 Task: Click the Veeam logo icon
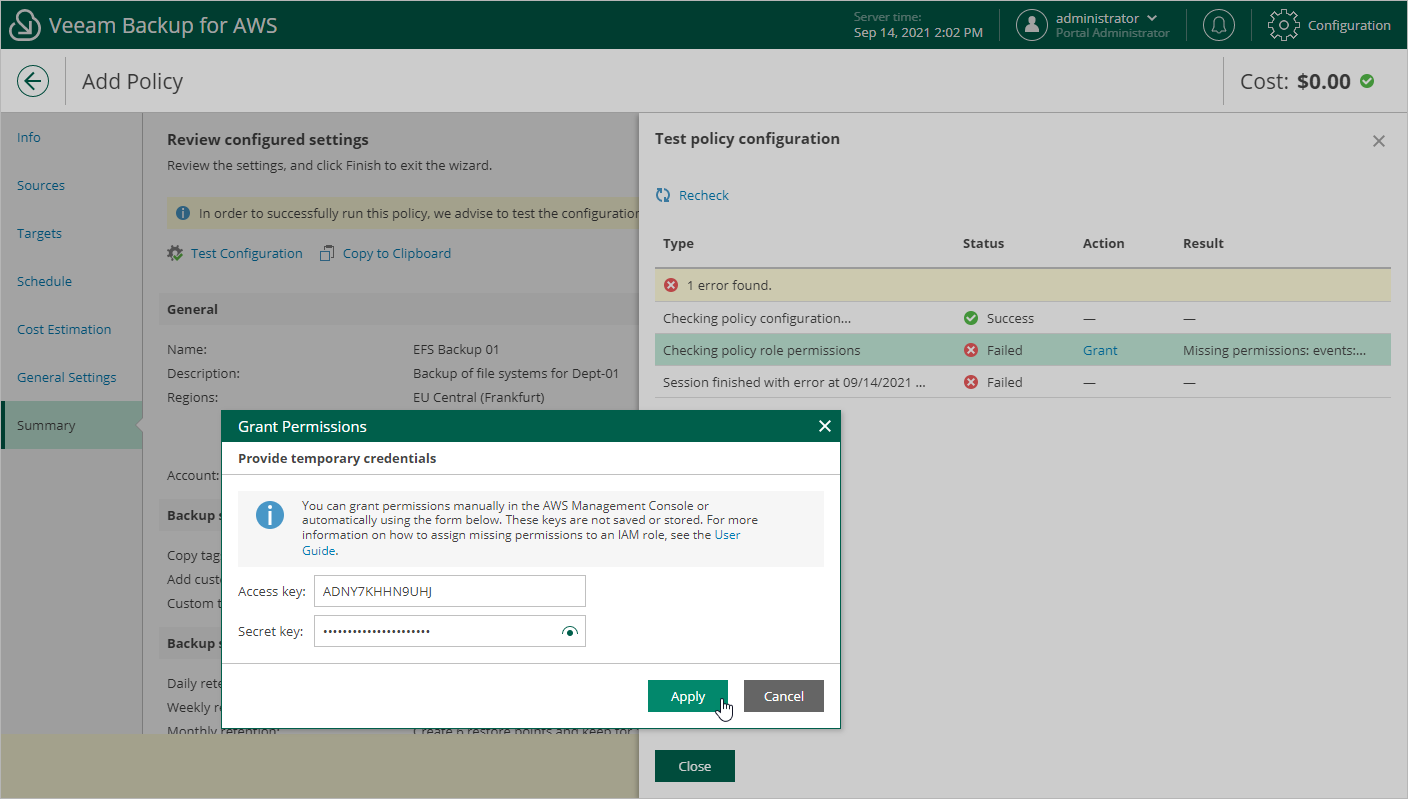pyautogui.click(x=24, y=25)
